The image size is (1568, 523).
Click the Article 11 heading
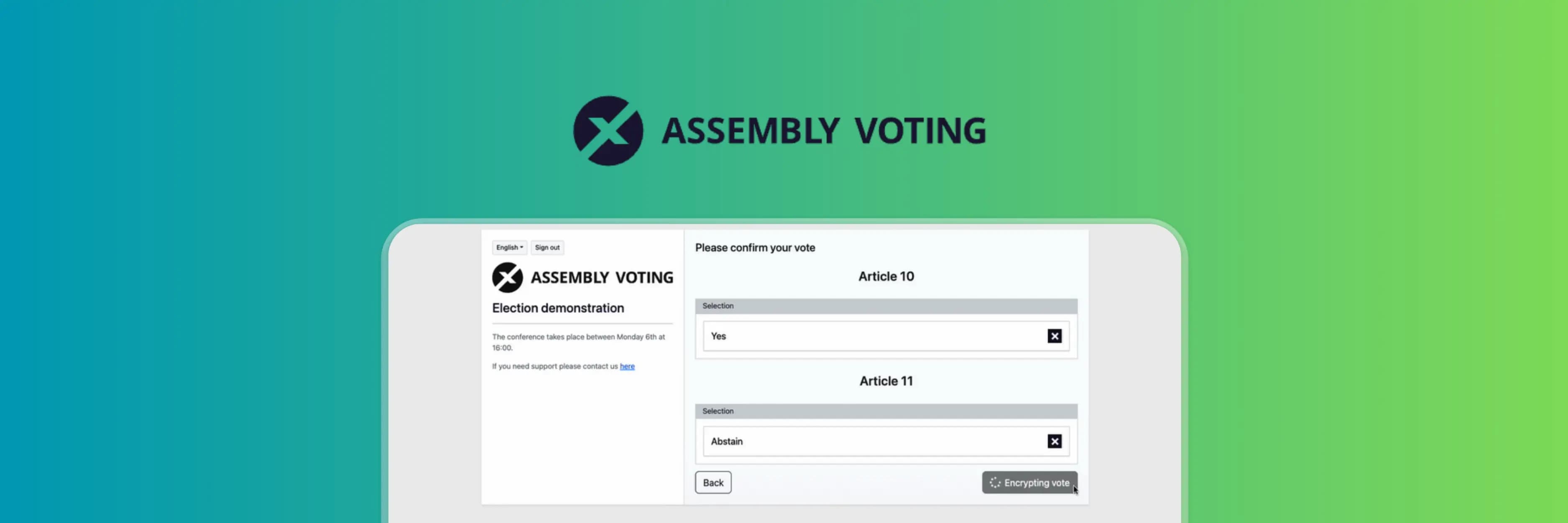click(886, 380)
